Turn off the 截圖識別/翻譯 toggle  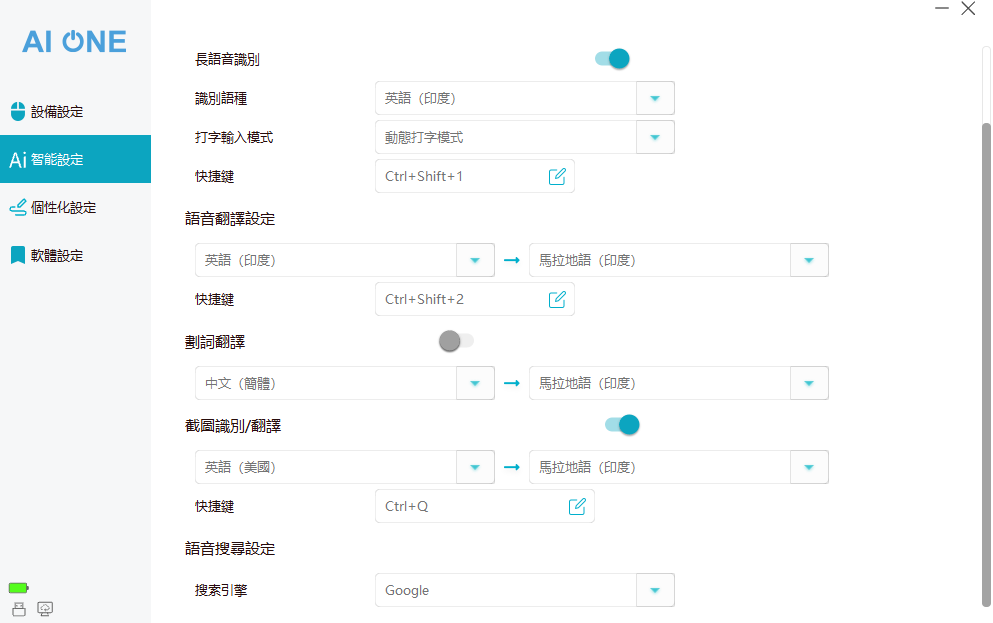pos(622,425)
